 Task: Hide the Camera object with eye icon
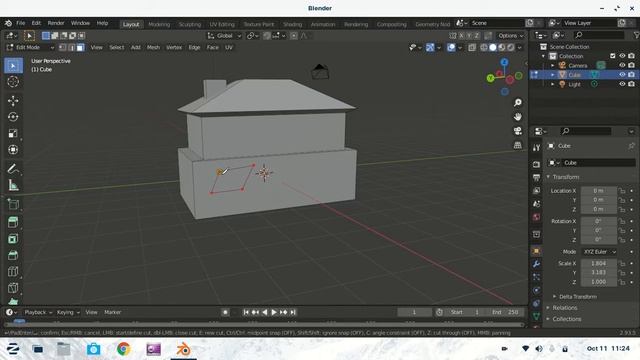pos(622,65)
